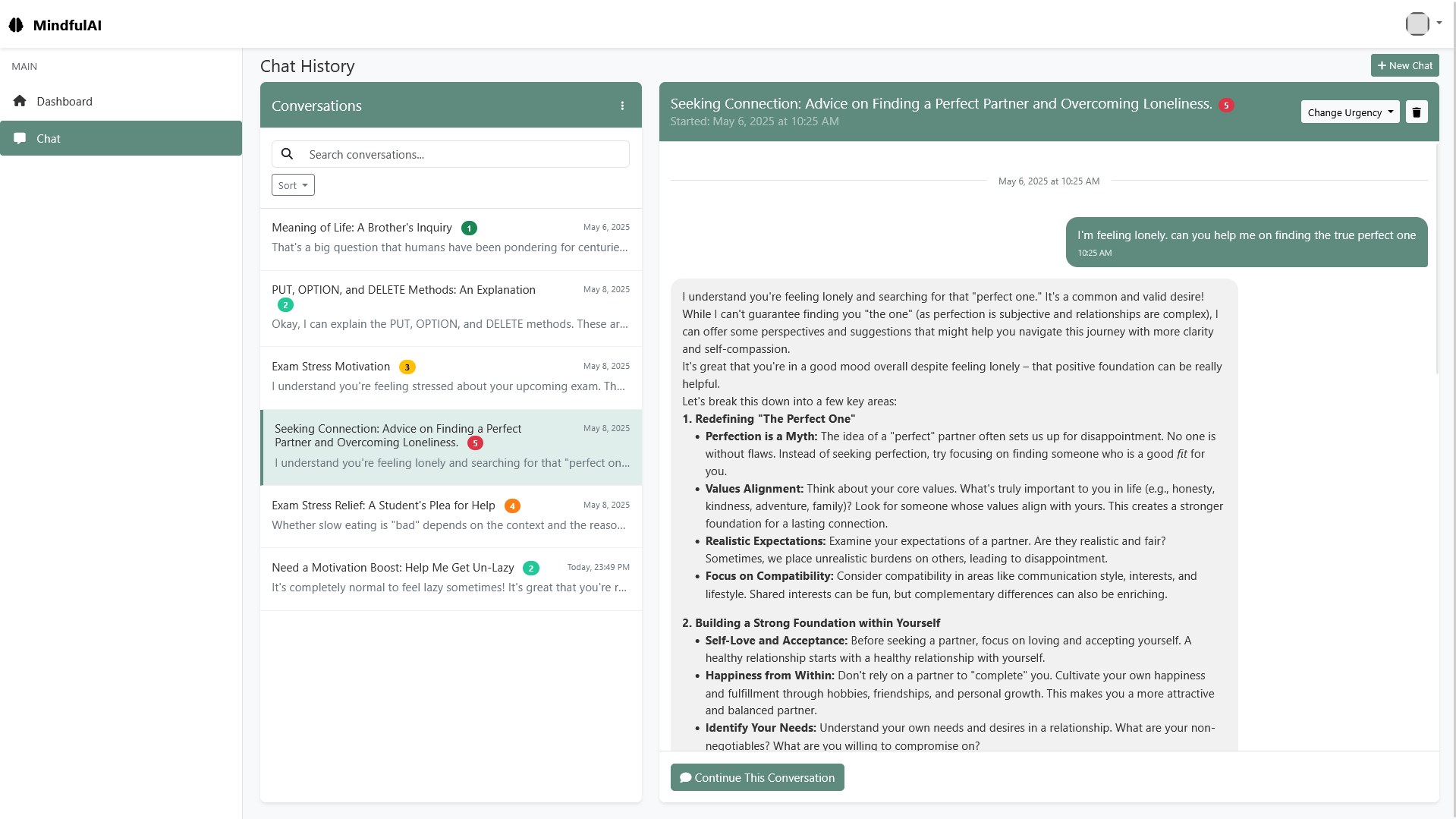Click red urgency badge 5 in chat header
1456x819 pixels.
click(x=1226, y=106)
